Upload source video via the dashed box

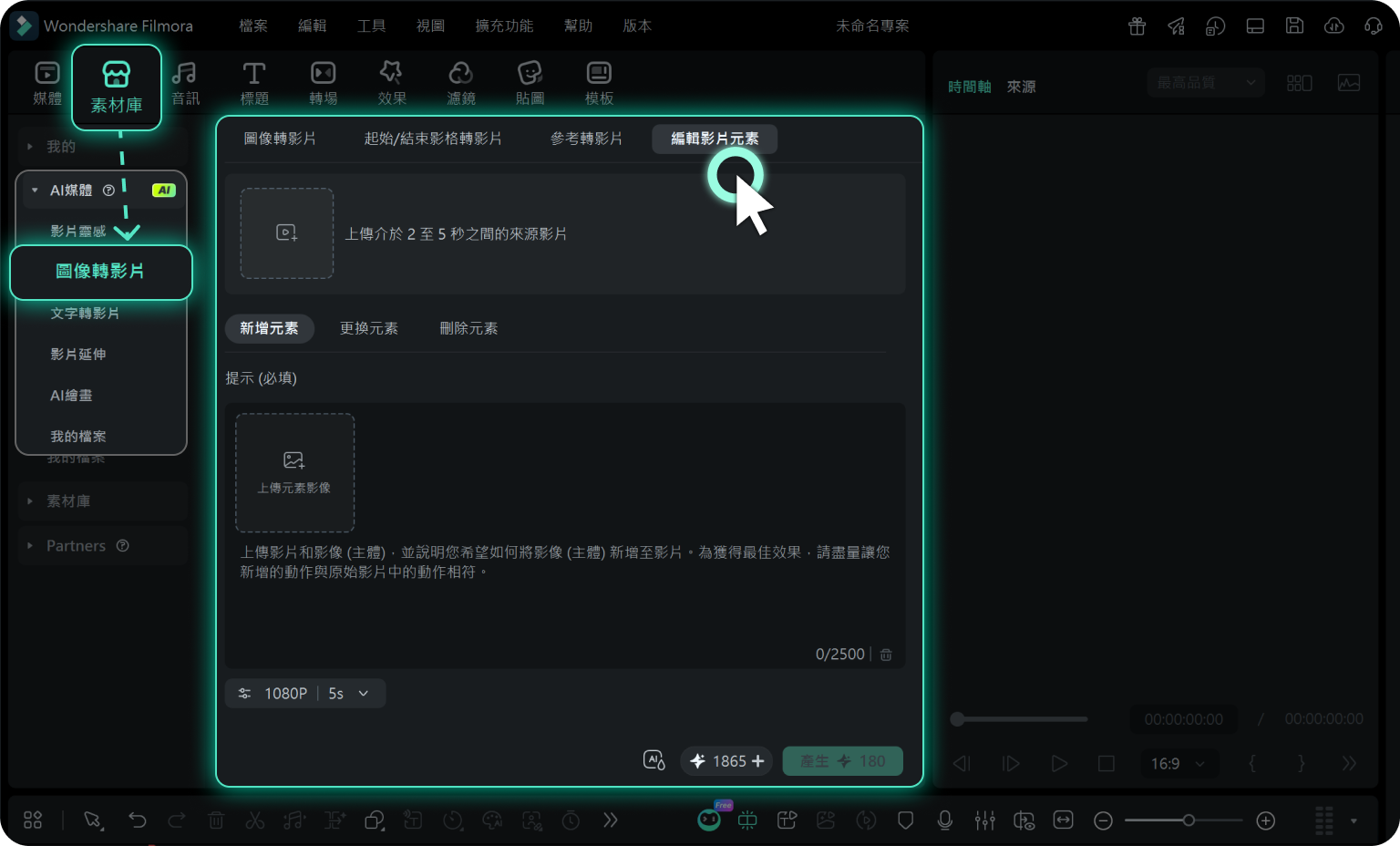click(287, 233)
